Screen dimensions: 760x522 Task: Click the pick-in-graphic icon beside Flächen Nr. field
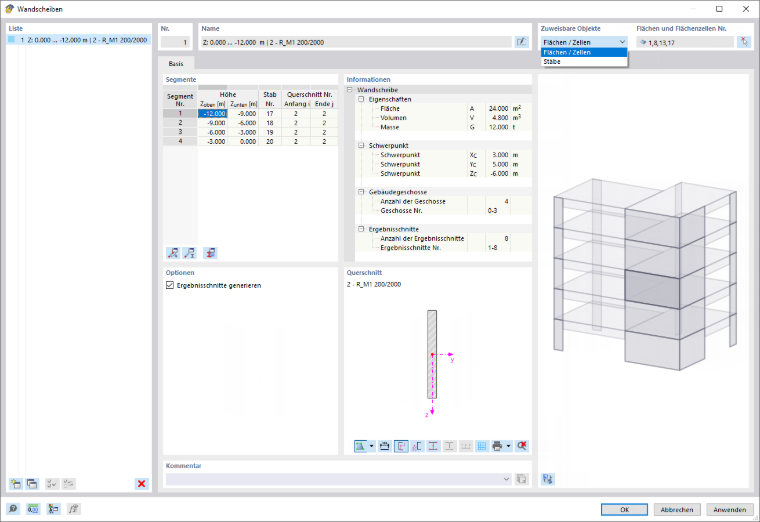pyautogui.click(x=744, y=42)
